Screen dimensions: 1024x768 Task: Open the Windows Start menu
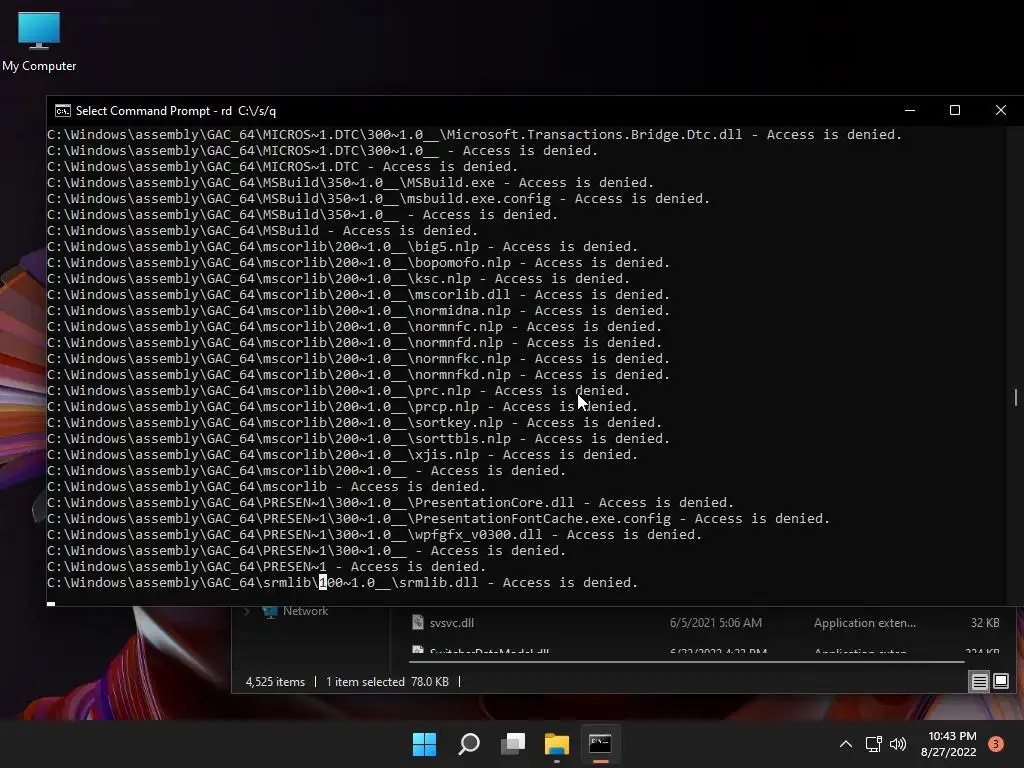[424, 744]
